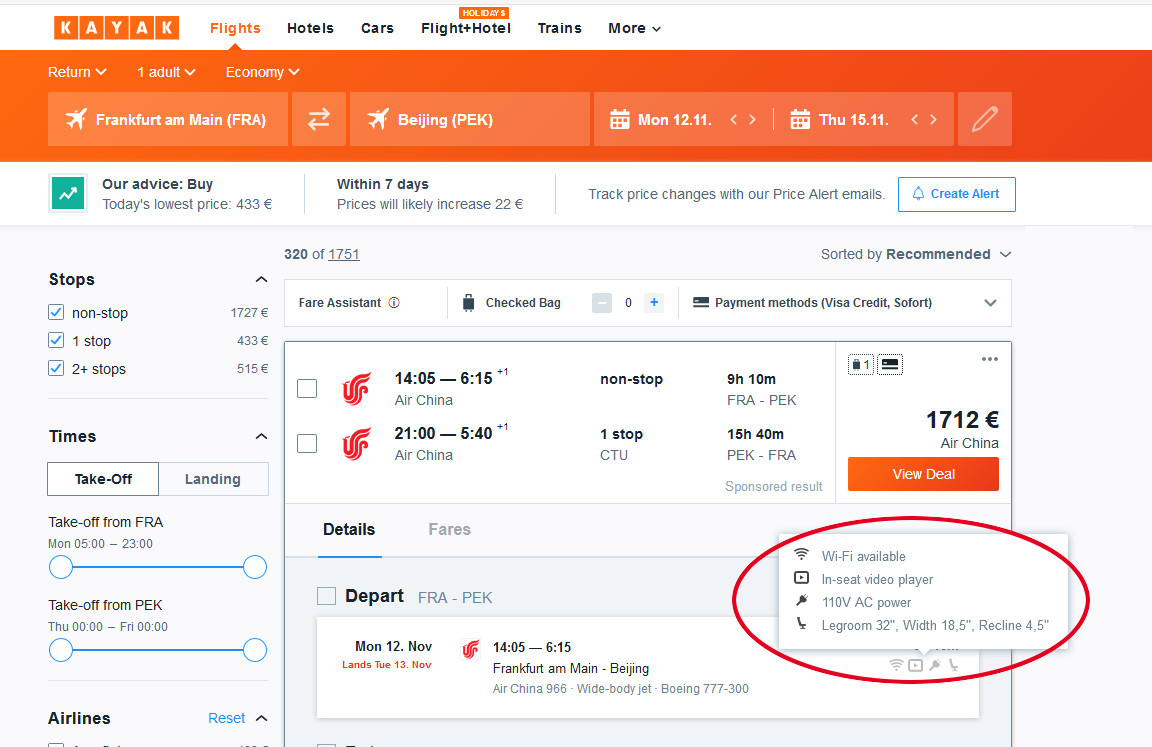The width and height of the screenshot is (1152, 747).
Task: Click the price trend advice icon
Action: click(68, 193)
